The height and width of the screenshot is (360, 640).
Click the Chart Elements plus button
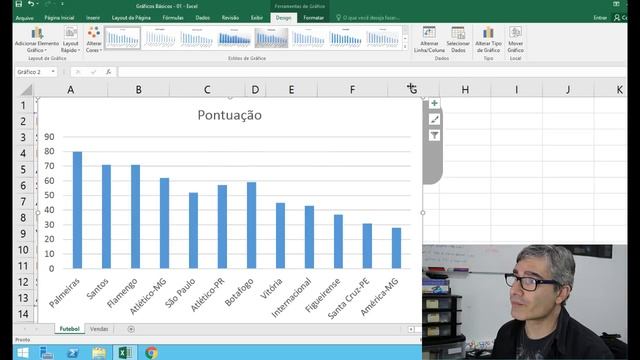pos(434,103)
